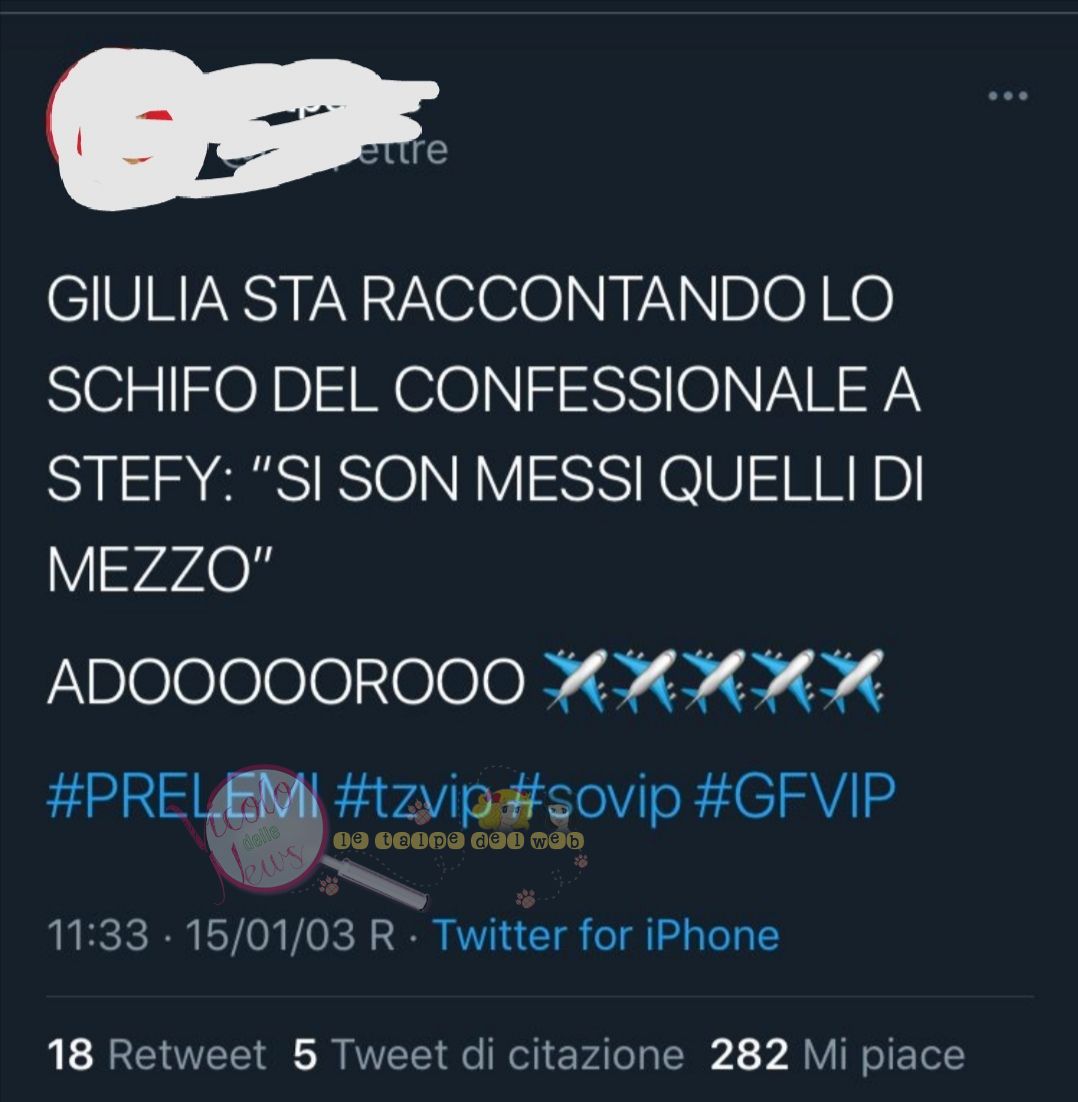Tap the tweet text starting 'GIULIA STA RACCONTANDO'
This screenshot has width=1078, height=1102.
pos(485,434)
